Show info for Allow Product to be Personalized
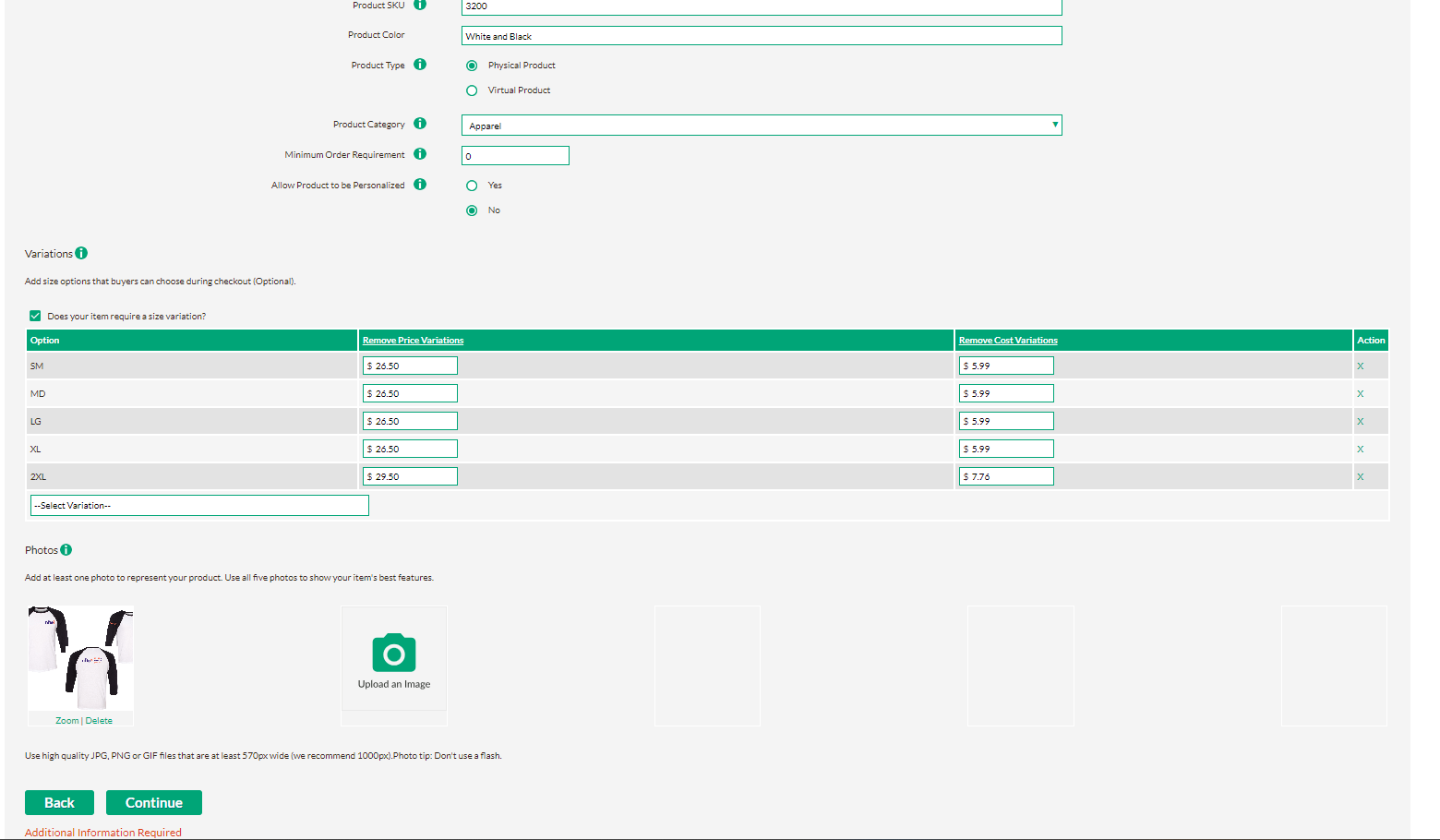1440x840 pixels. (x=420, y=185)
